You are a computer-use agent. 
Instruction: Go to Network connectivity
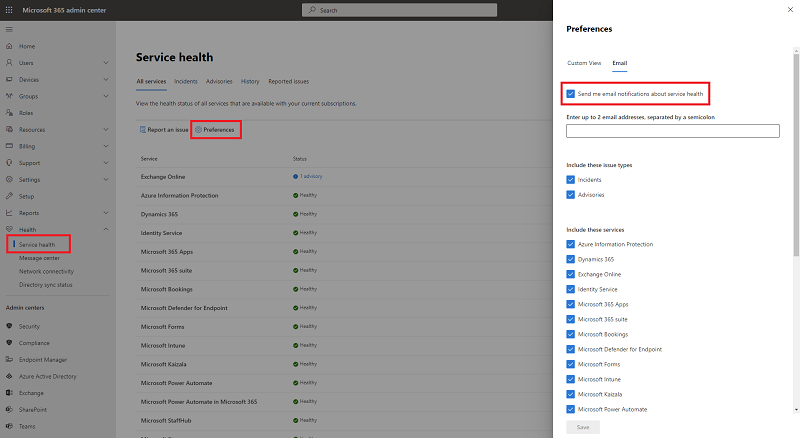click(46, 272)
